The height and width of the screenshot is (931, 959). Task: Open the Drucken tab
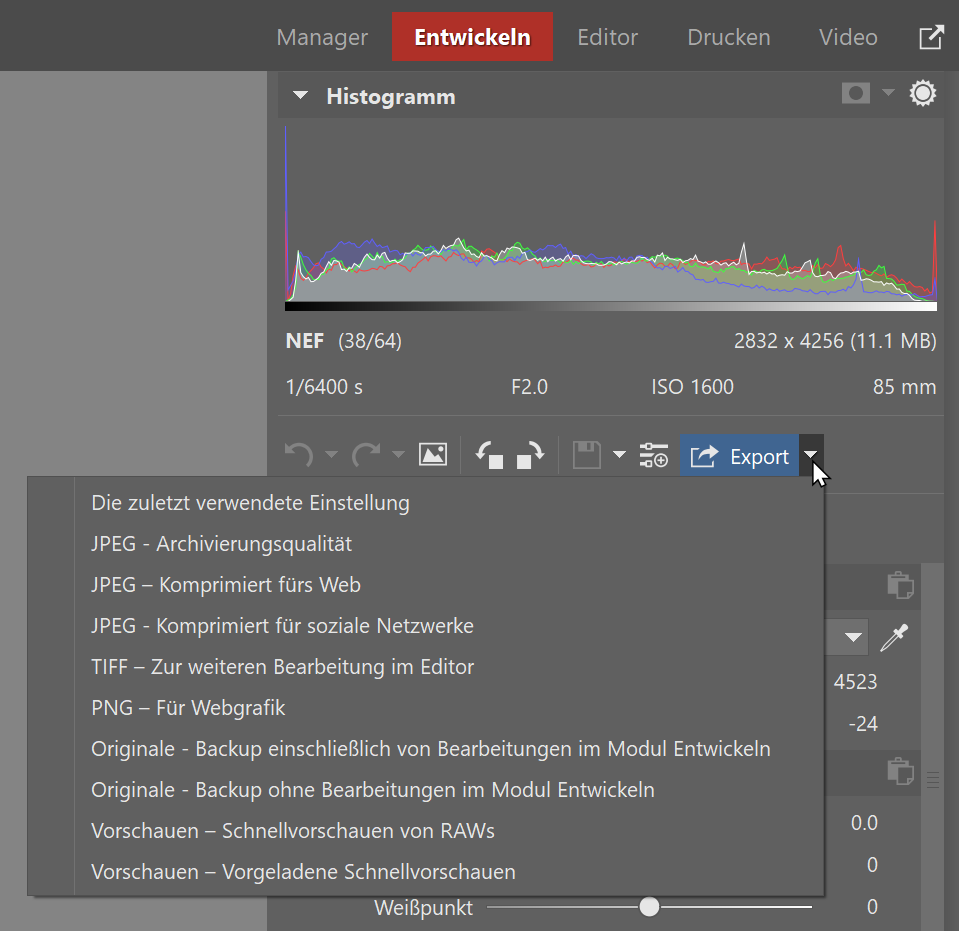tap(728, 37)
